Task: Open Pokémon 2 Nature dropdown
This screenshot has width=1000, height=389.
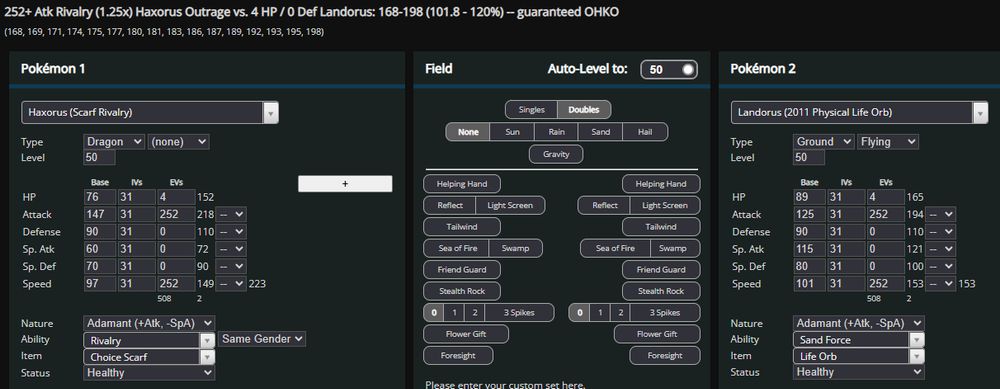Action: coord(859,323)
